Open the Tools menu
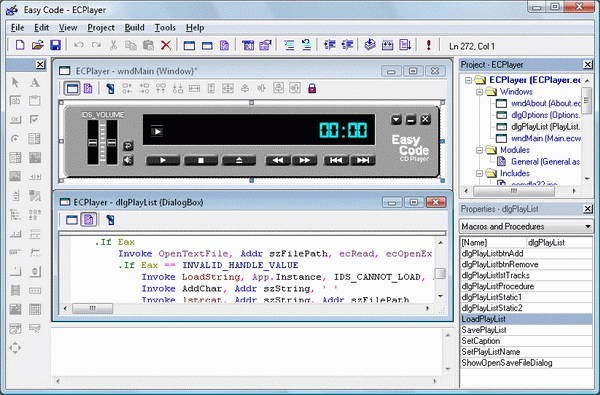Screen dimensions: 600x395 click(165, 28)
